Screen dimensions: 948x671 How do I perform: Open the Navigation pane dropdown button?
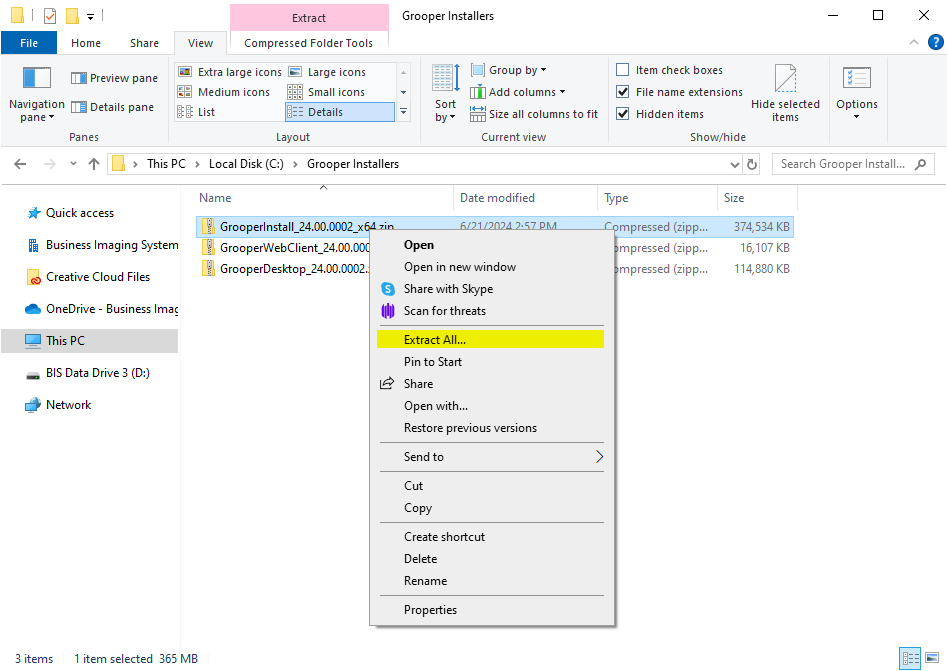coord(37,95)
